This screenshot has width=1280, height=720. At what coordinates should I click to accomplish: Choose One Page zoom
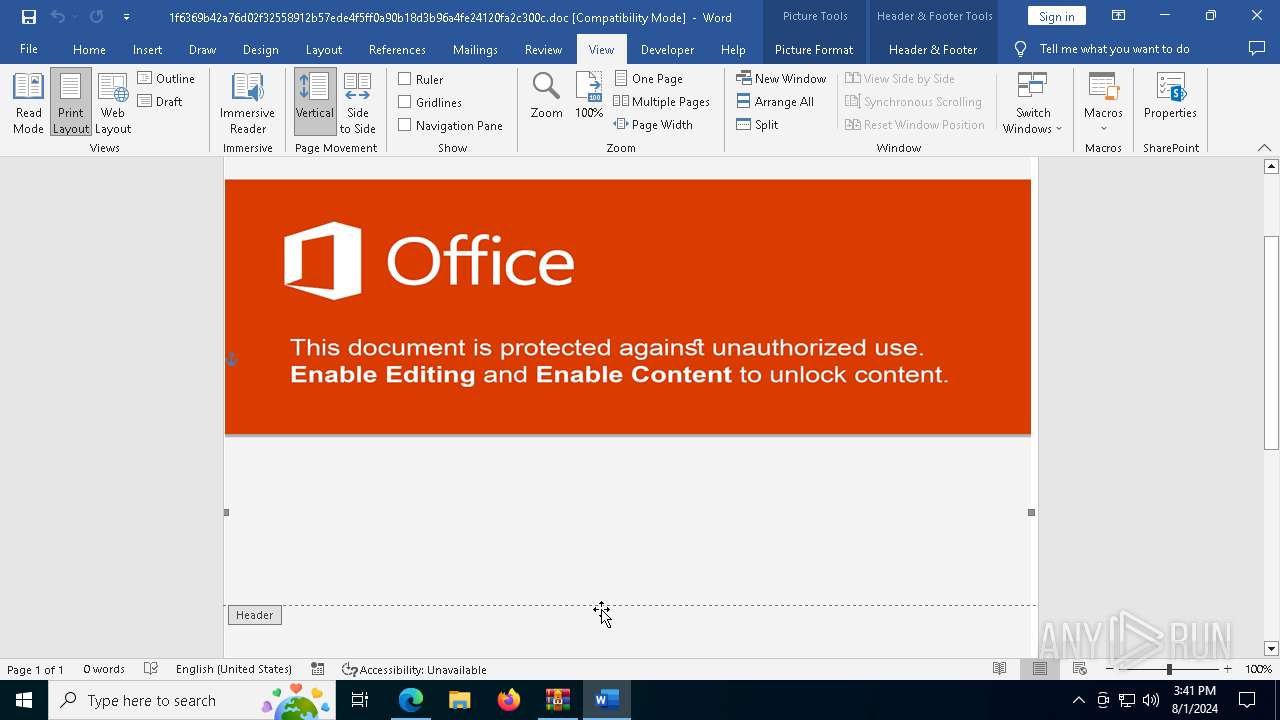649,78
